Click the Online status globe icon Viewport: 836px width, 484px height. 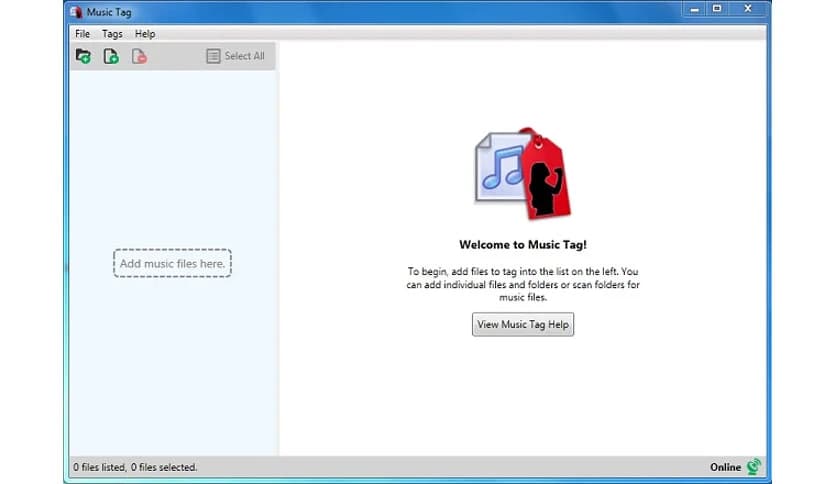(x=753, y=467)
